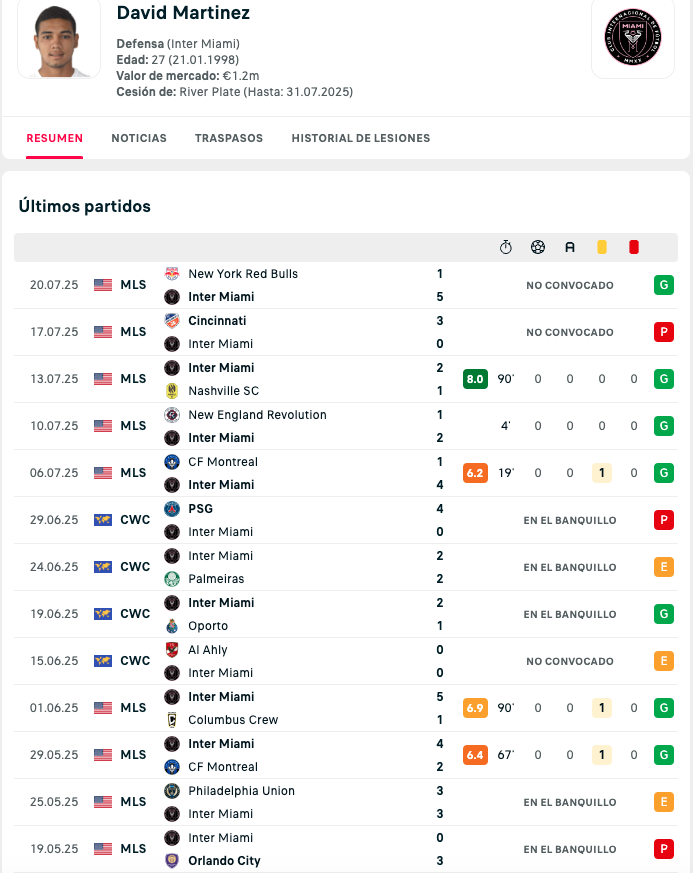Click the red P result badge for Cincinnati match
The width and height of the screenshot is (693, 873).
(663, 332)
